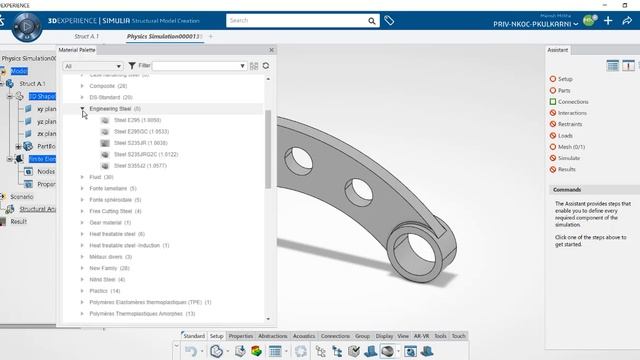640x360 pixels.
Task: Select the xy plane in tree
Action: [47, 109]
